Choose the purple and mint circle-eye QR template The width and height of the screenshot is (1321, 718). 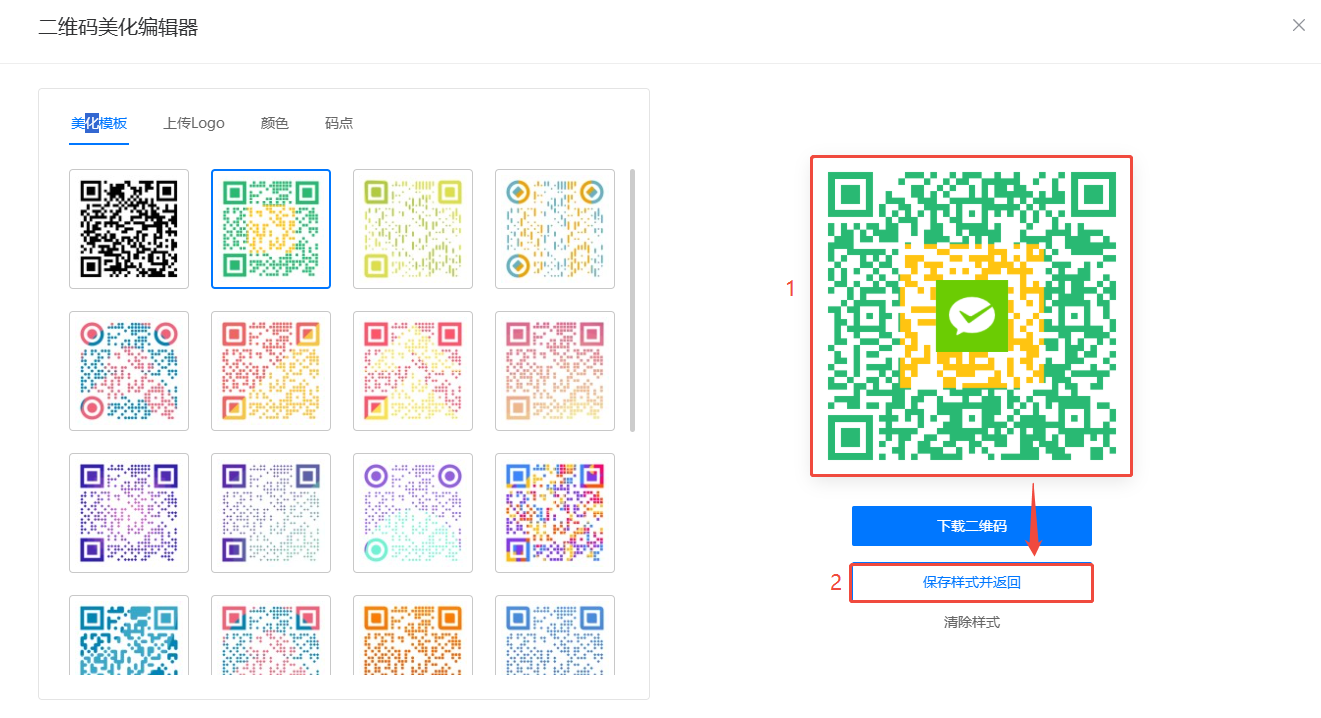tap(413, 513)
